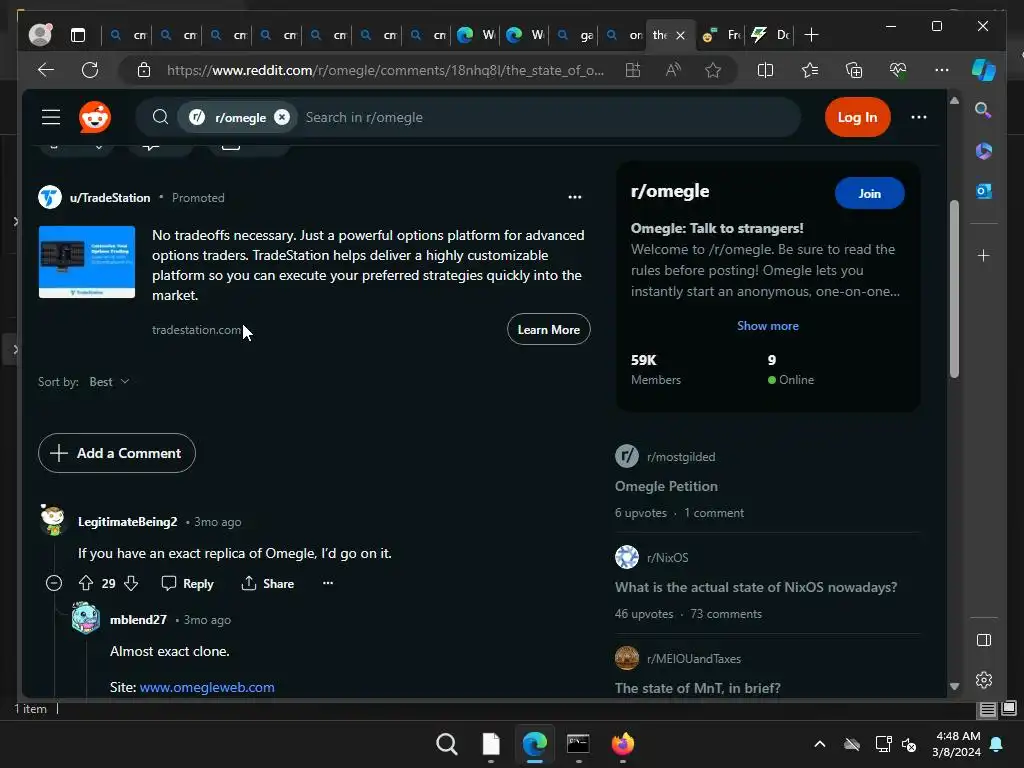The width and height of the screenshot is (1024, 768).
Task: Open browser Collections
Action: [854, 70]
